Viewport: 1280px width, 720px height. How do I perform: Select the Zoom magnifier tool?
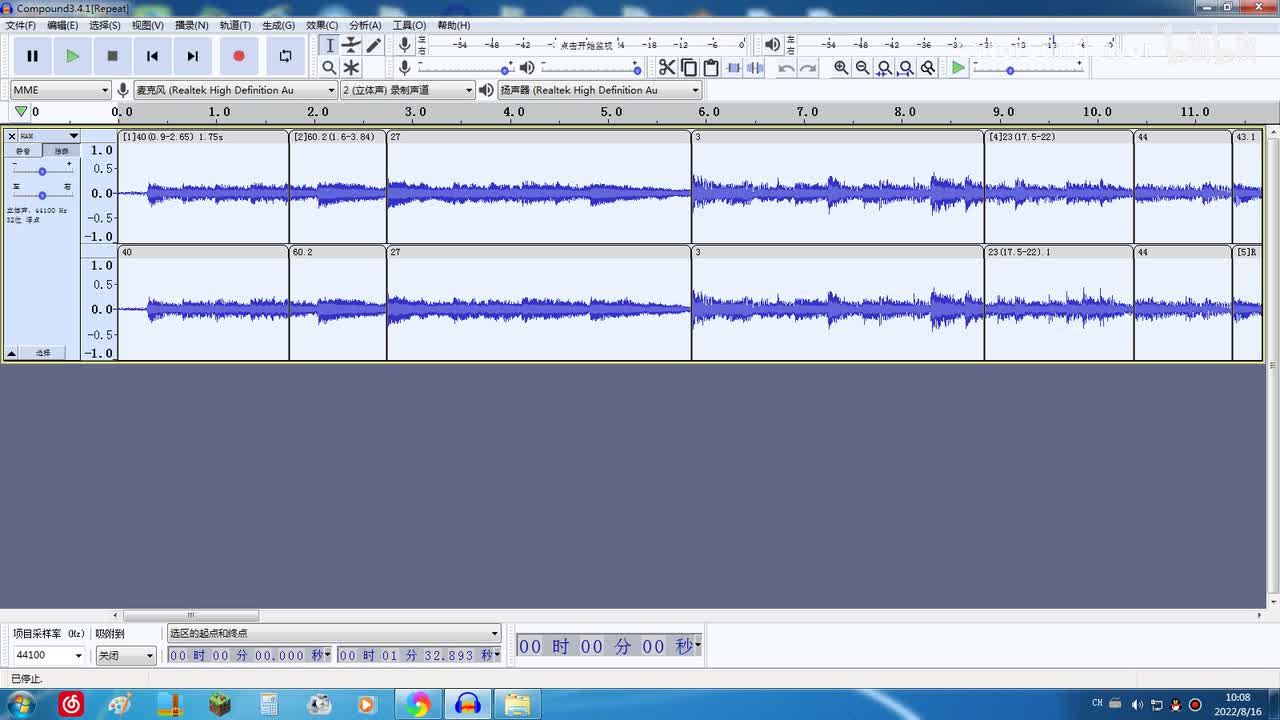pos(329,67)
